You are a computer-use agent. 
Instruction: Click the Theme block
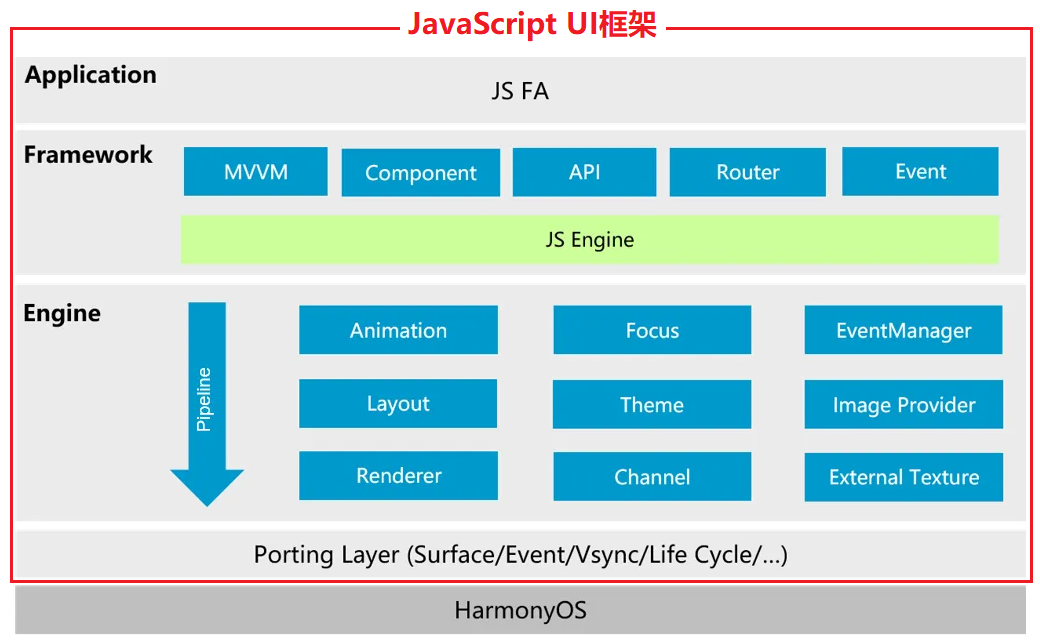pyautogui.click(x=652, y=405)
